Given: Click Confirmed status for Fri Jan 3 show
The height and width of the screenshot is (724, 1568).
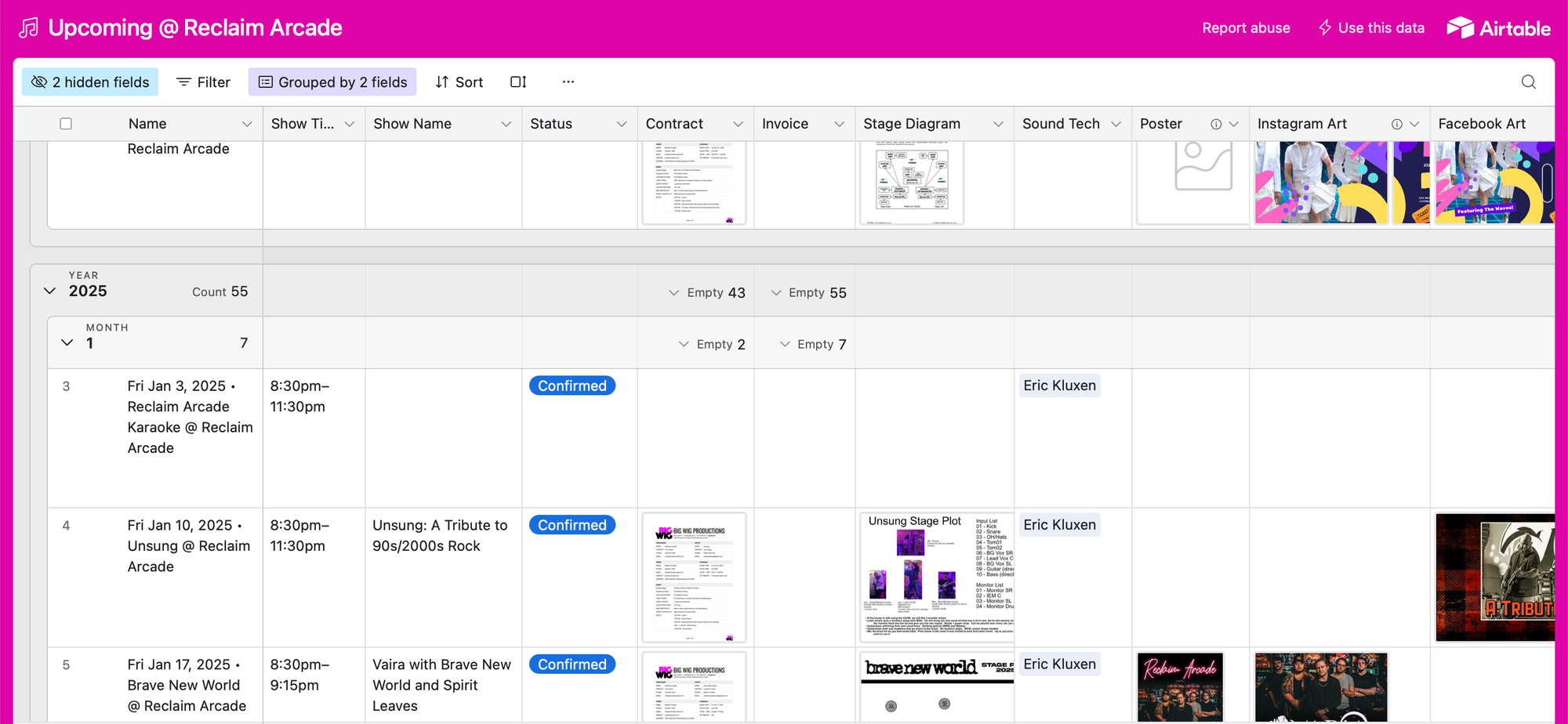Looking at the screenshot, I should 572,386.
